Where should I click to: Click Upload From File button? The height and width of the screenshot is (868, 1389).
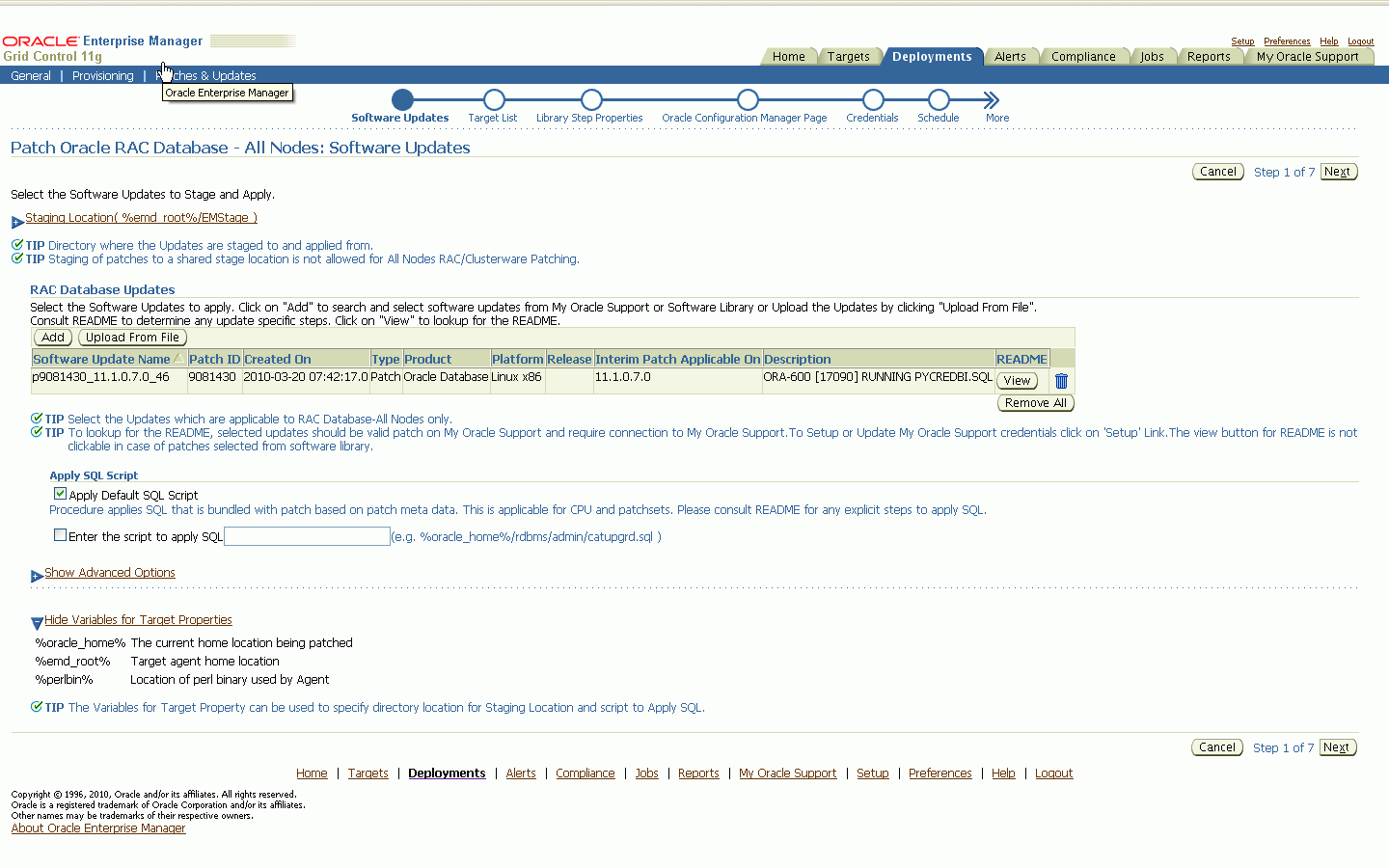132,338
